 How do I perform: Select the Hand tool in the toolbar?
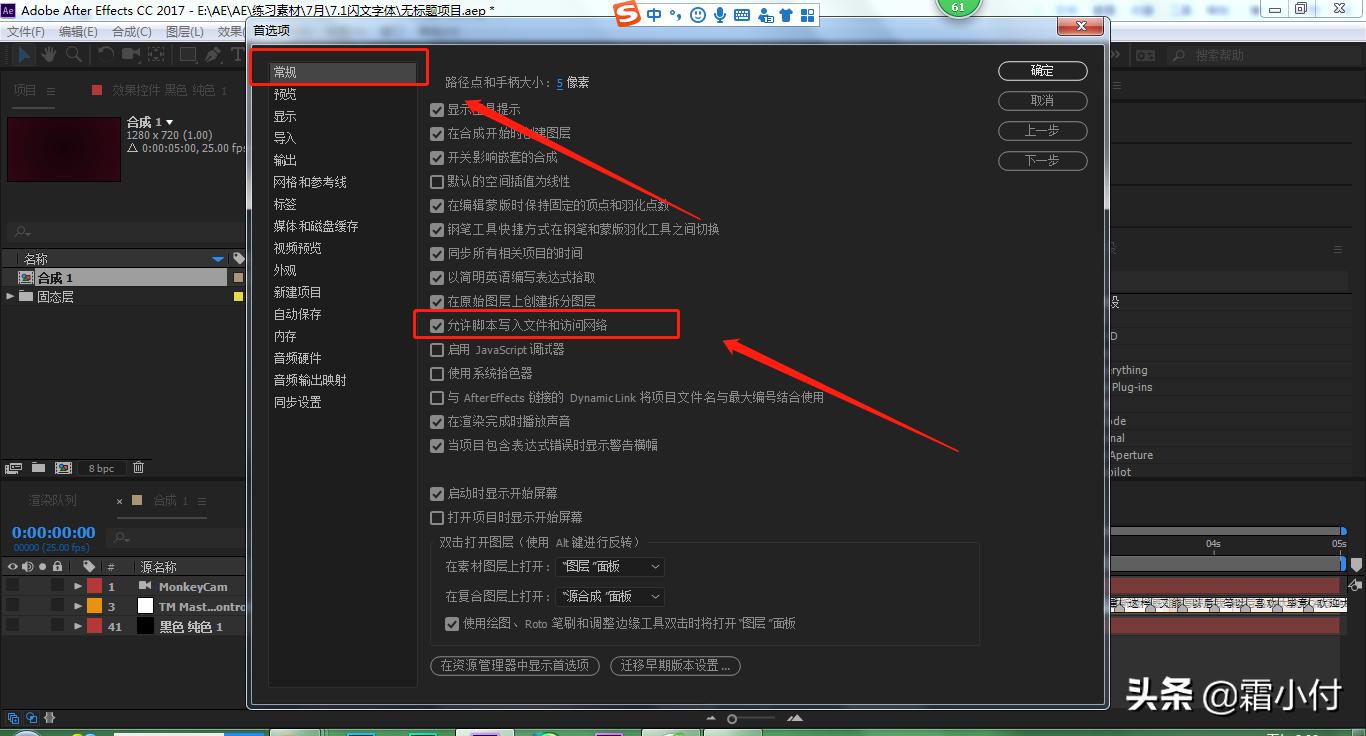(x=49, y=54)
